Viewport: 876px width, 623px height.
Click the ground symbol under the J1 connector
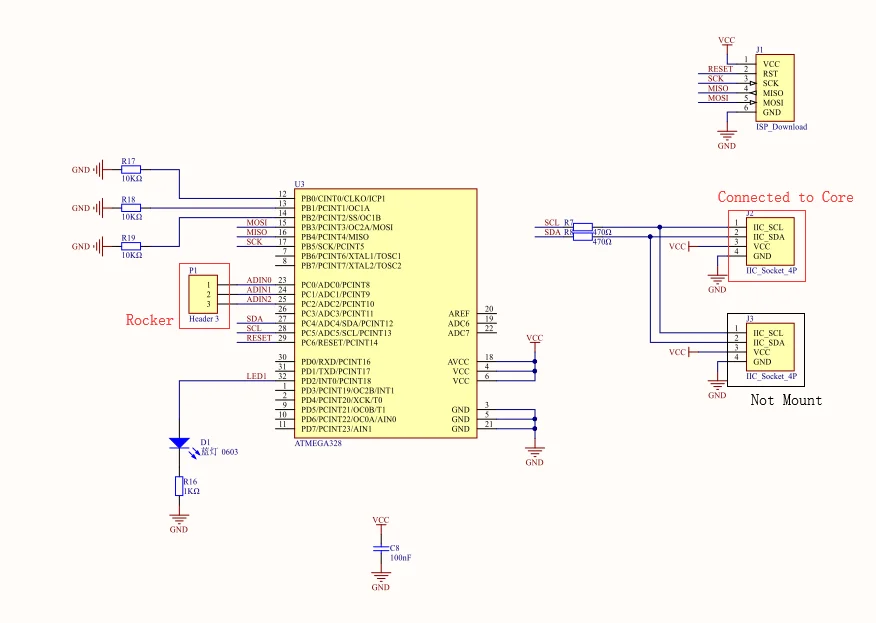(726, 135)
